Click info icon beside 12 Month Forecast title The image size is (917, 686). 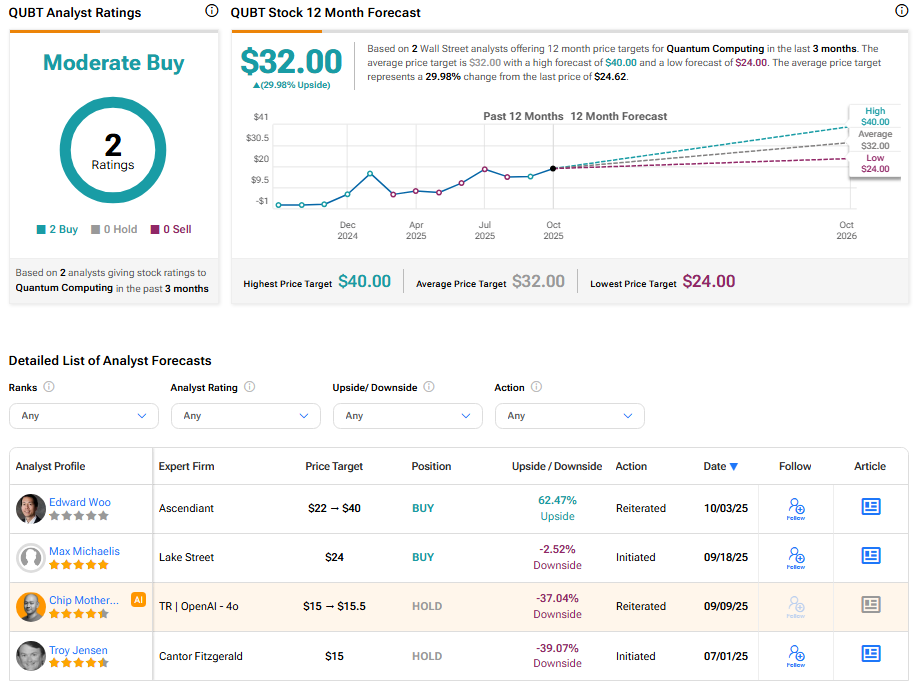tap(901, 11)
